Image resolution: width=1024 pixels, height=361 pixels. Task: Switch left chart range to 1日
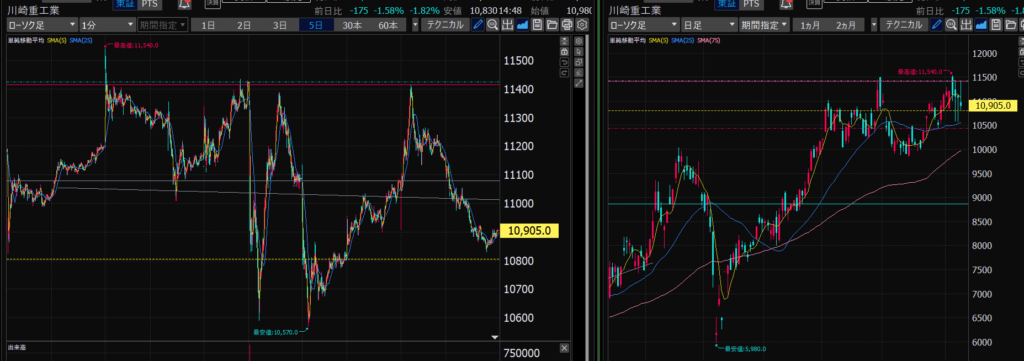[x=208, y=25]
